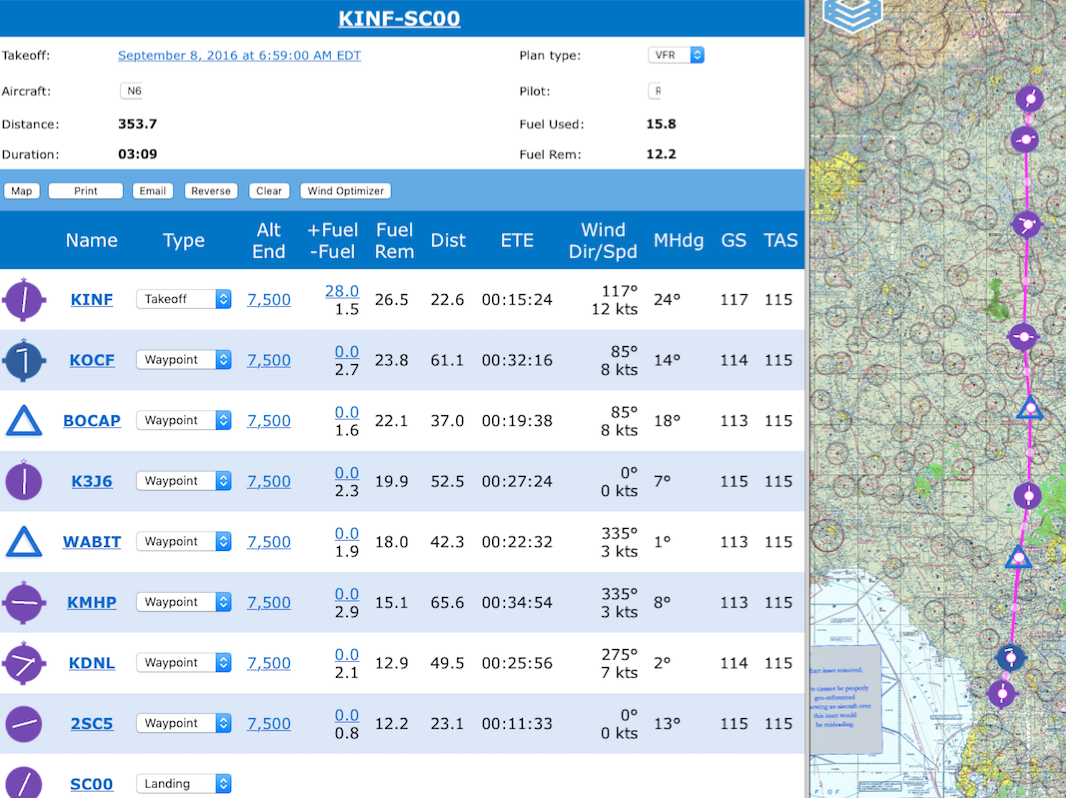Edit the BOCAP 0.0 added fuel link
This screenshot has height=798, width=1066.
[x=347, y=412]
